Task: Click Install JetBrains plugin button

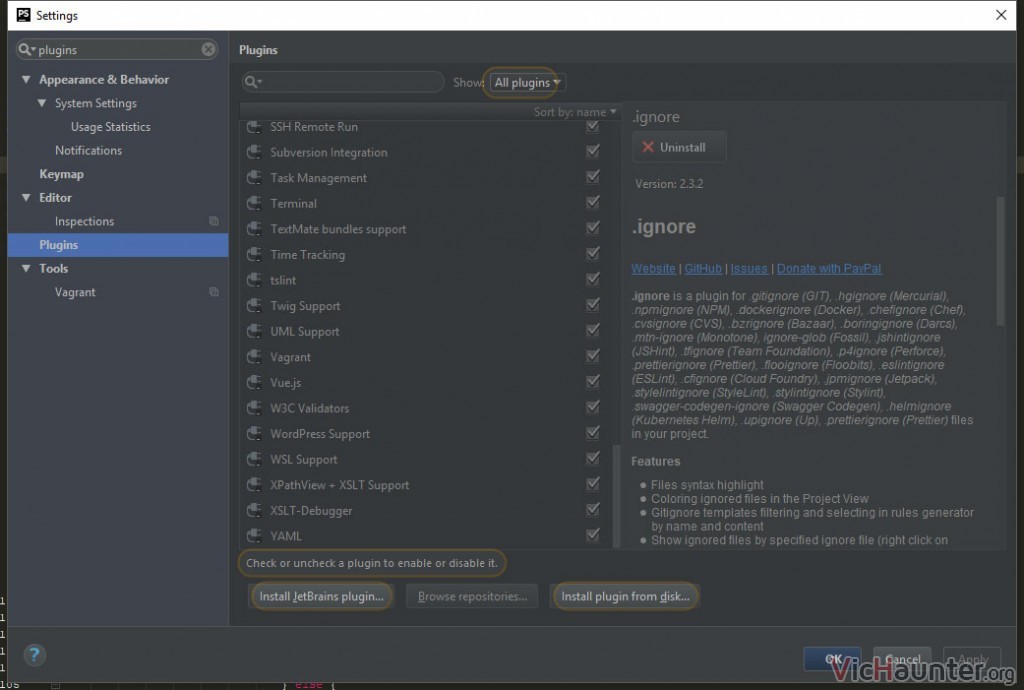Action: tap(321, 596)
